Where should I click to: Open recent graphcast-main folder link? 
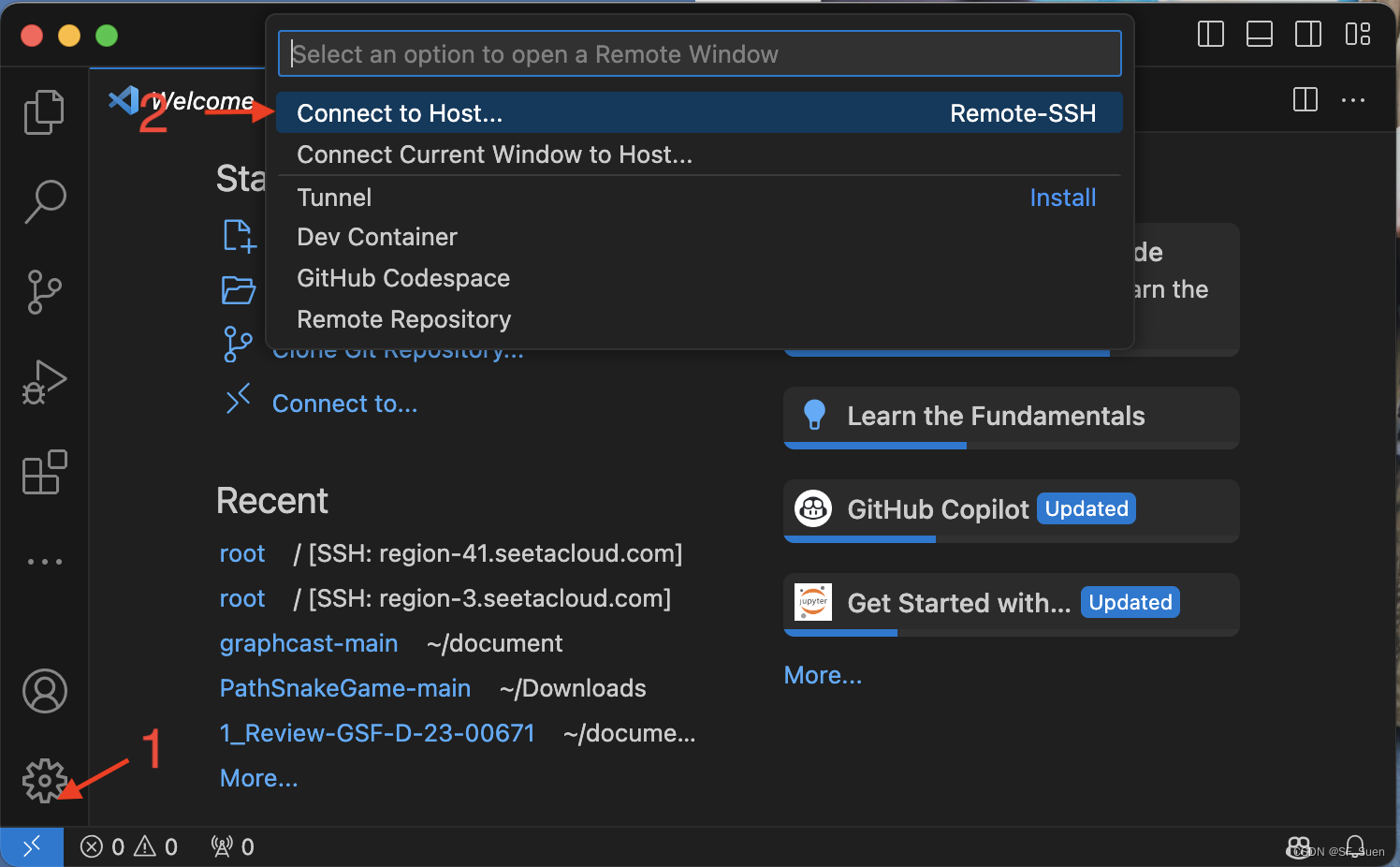coord(309,643)
